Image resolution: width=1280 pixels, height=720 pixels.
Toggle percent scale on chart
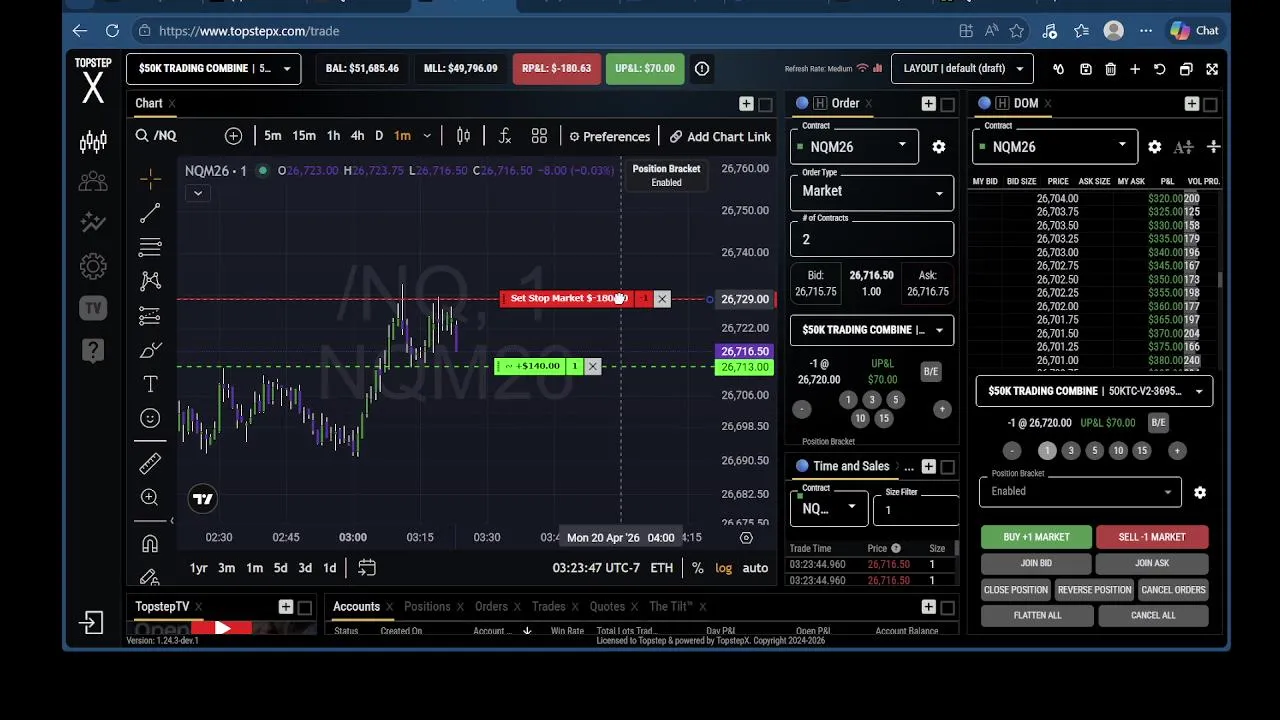tap(697, 568)
